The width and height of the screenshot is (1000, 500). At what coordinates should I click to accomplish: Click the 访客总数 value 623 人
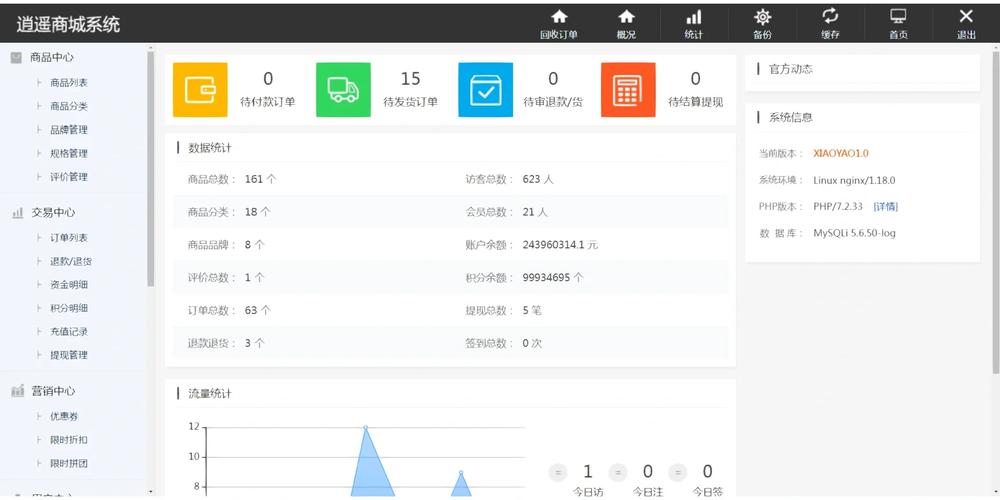coord(538,180)
